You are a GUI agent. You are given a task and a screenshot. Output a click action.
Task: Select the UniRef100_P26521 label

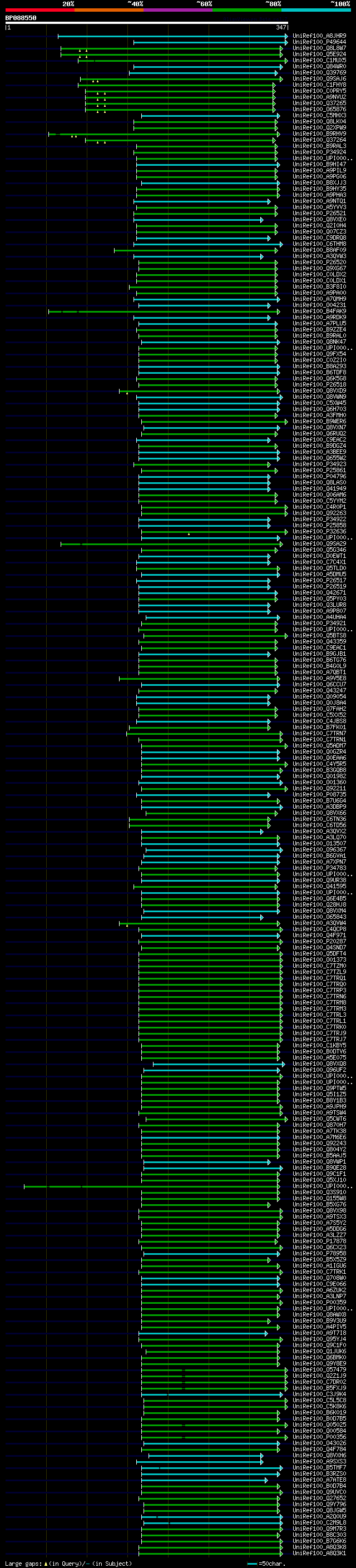[x=319, y=213]
